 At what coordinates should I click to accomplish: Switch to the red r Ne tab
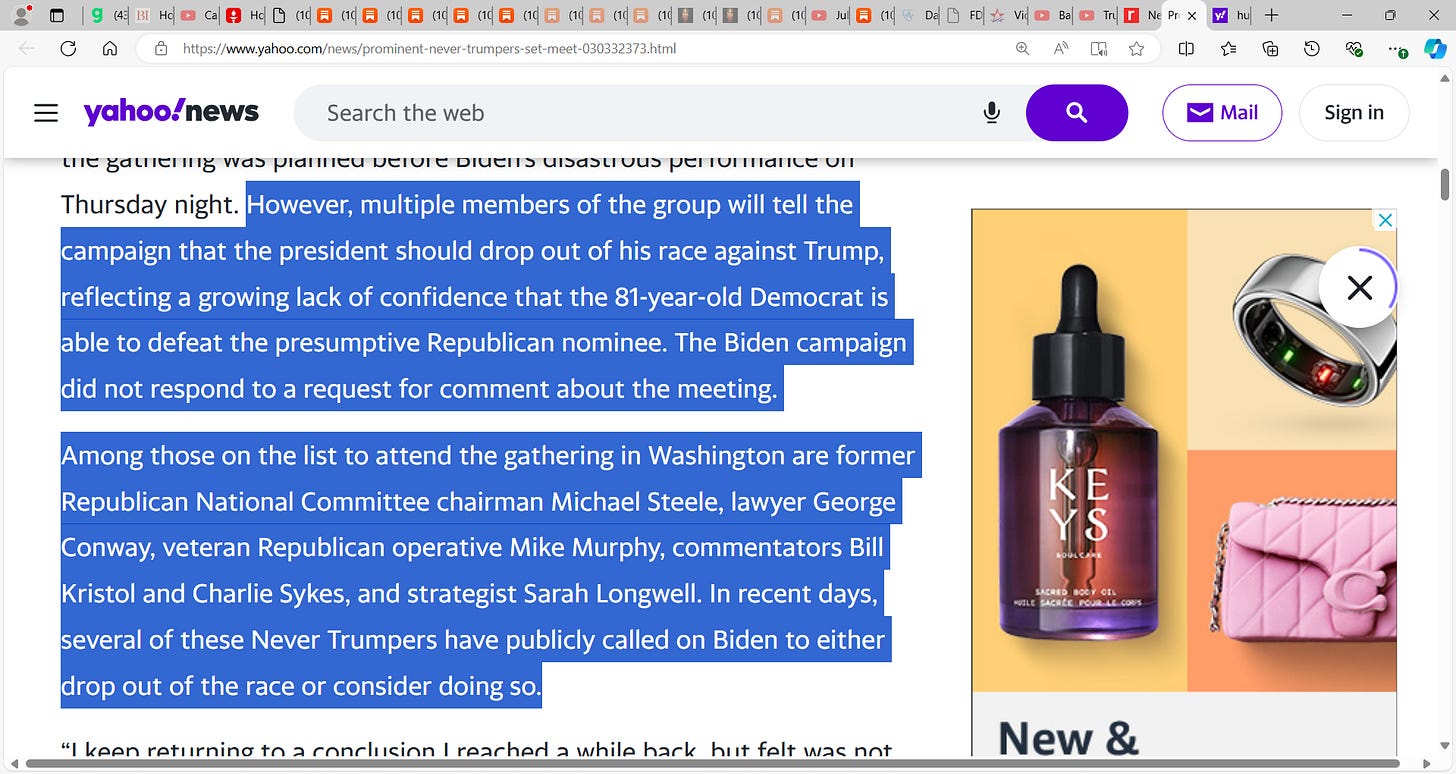point(1142,16)
